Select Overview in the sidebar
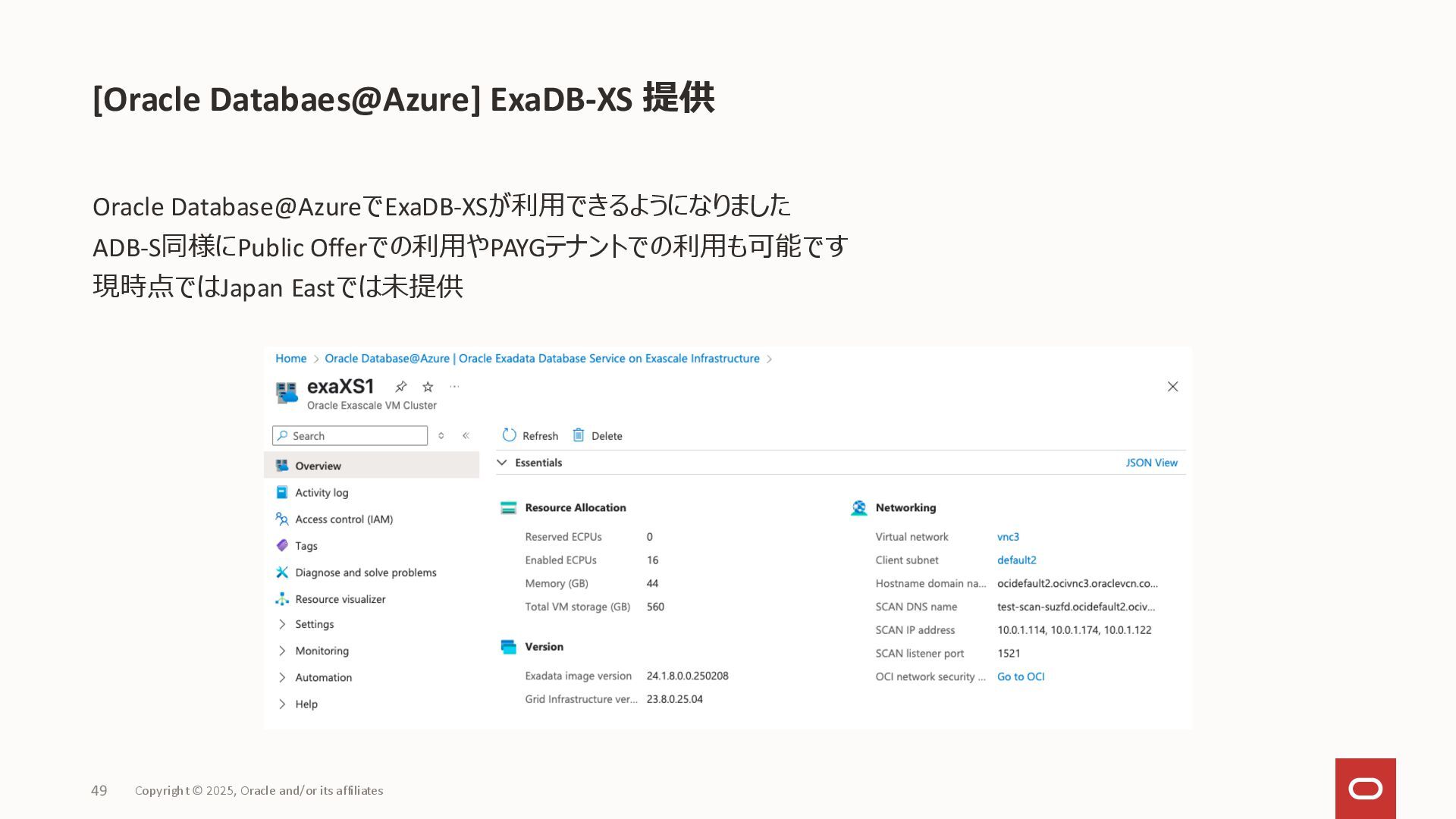Image resolution: width=1456 pixels, height=819 pixels. (x=318, y=466)
